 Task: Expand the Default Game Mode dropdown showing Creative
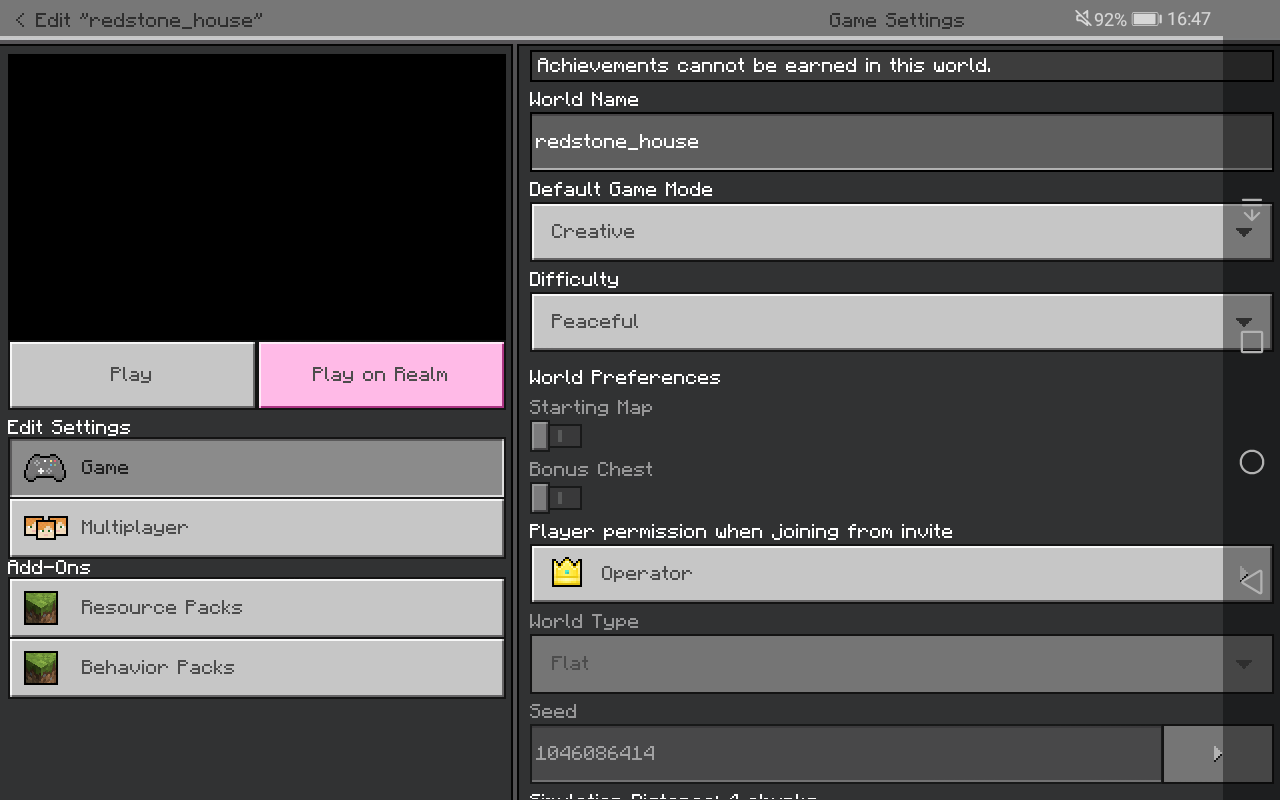click(901, 232)
